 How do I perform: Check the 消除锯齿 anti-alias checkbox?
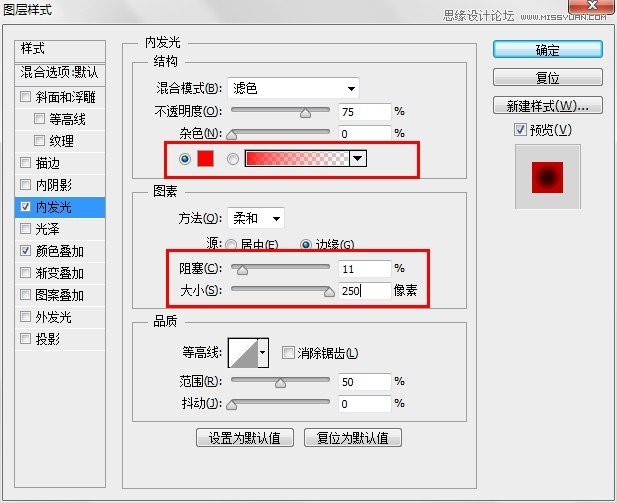288,352
